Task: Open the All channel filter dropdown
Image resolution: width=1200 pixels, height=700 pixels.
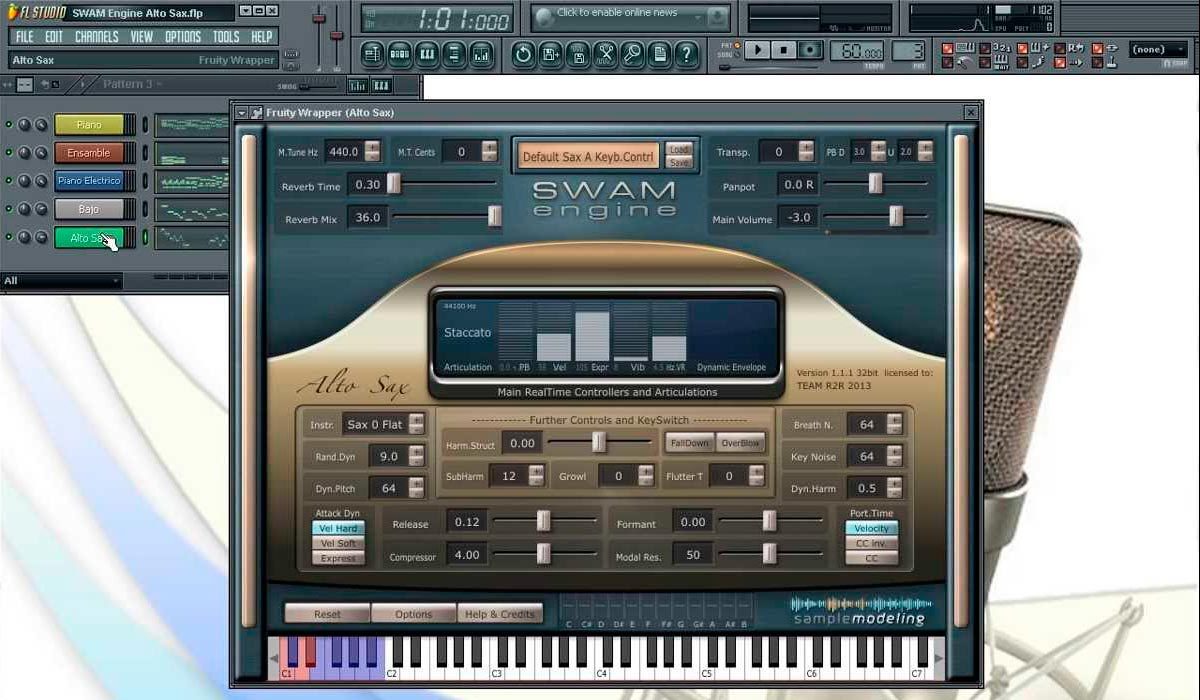Action: (x=61, y=281)
